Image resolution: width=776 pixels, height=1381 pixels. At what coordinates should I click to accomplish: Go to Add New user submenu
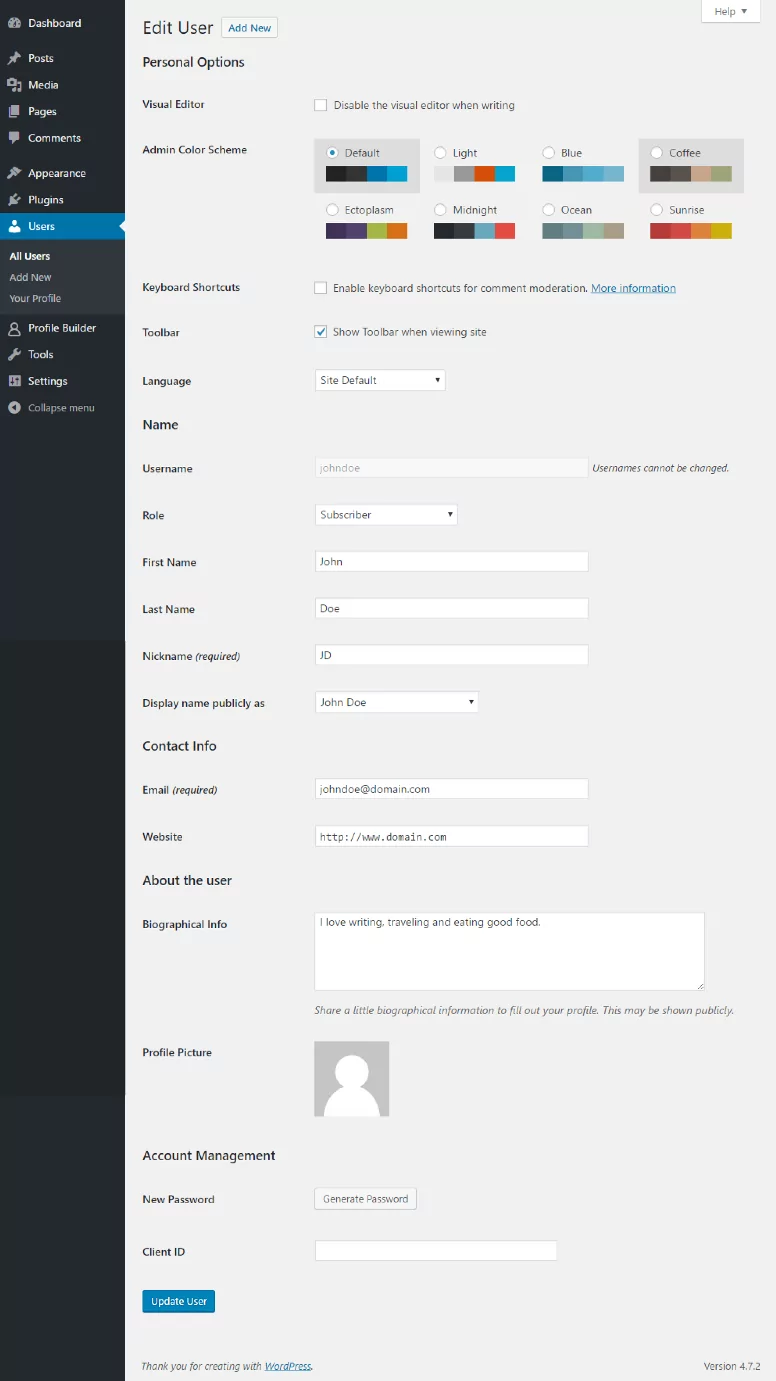(x=30, y=278)
